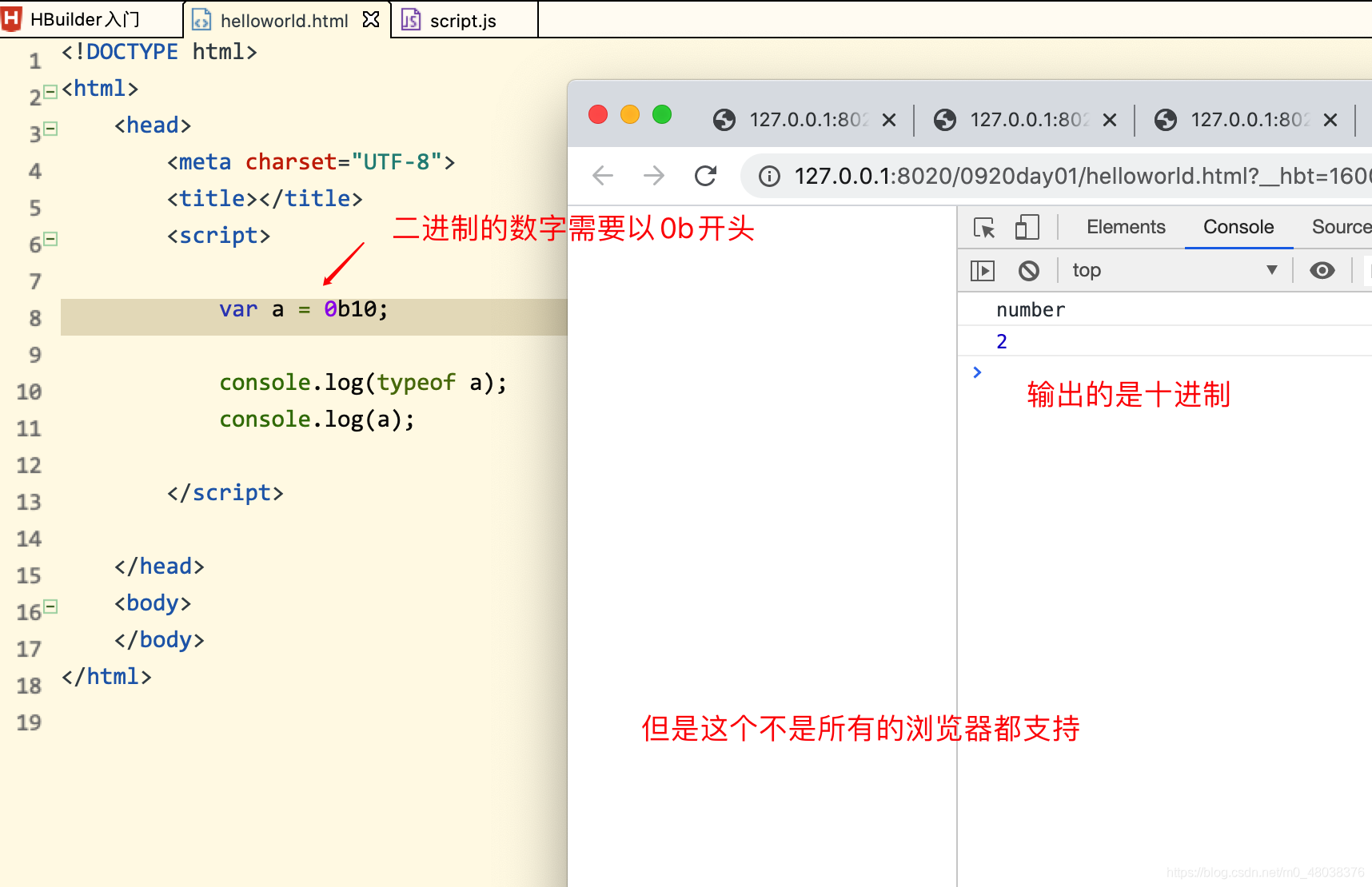
Task: Close the second 127.0.0.1 browser tab
Action: click(1110, 120)
